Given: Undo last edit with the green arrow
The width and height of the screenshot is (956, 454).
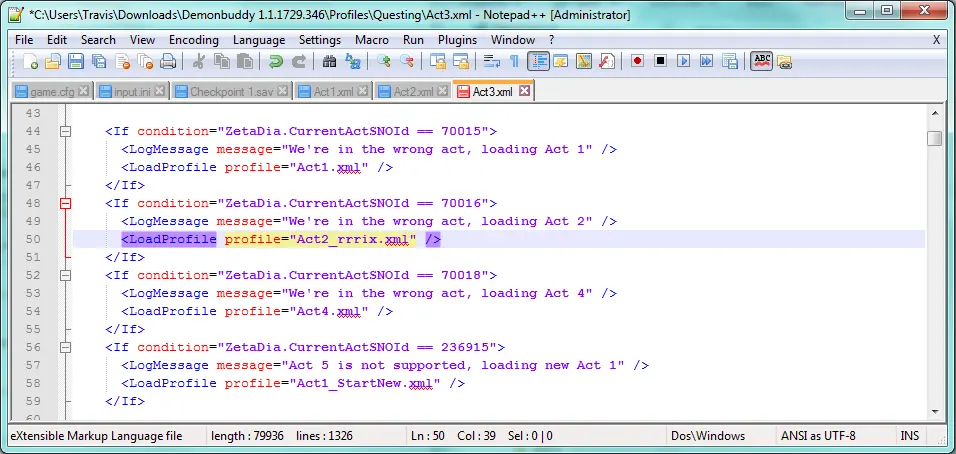Looking at the screenshot, I should (x=276, y=61).
